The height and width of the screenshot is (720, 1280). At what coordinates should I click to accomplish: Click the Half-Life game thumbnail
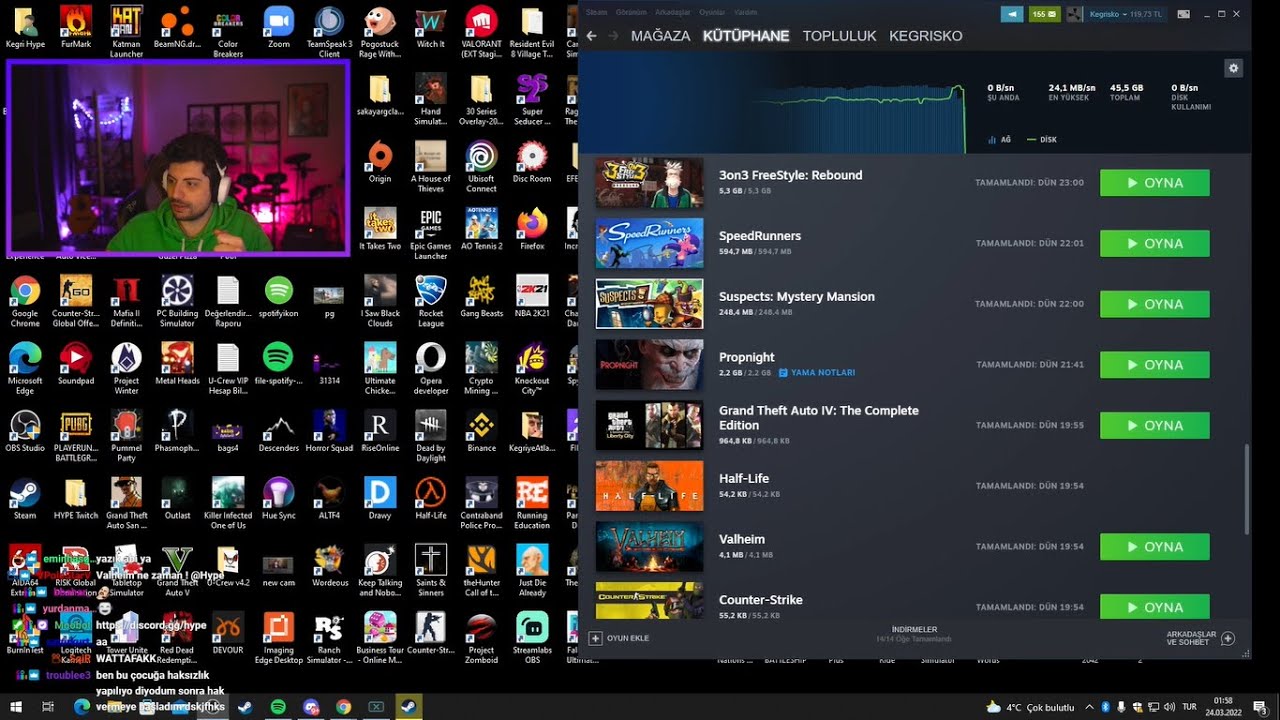(x=649, y=486)
